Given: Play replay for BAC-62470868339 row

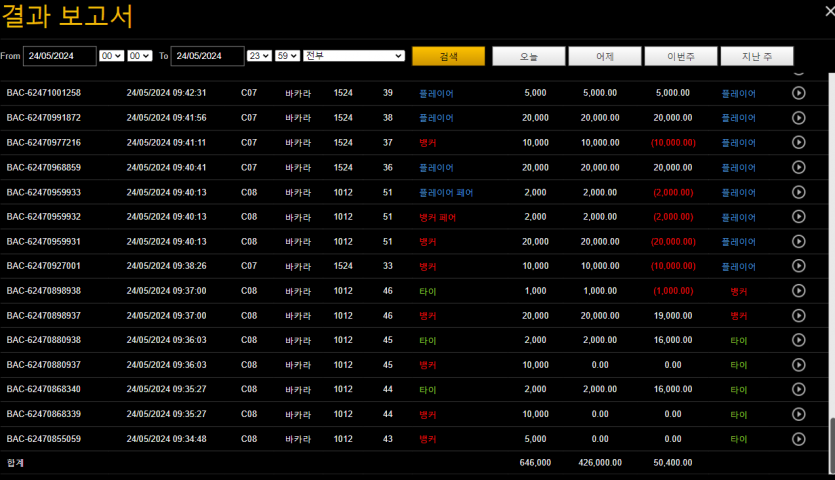Looking at the screenshot, I should [x=798, y=414].
